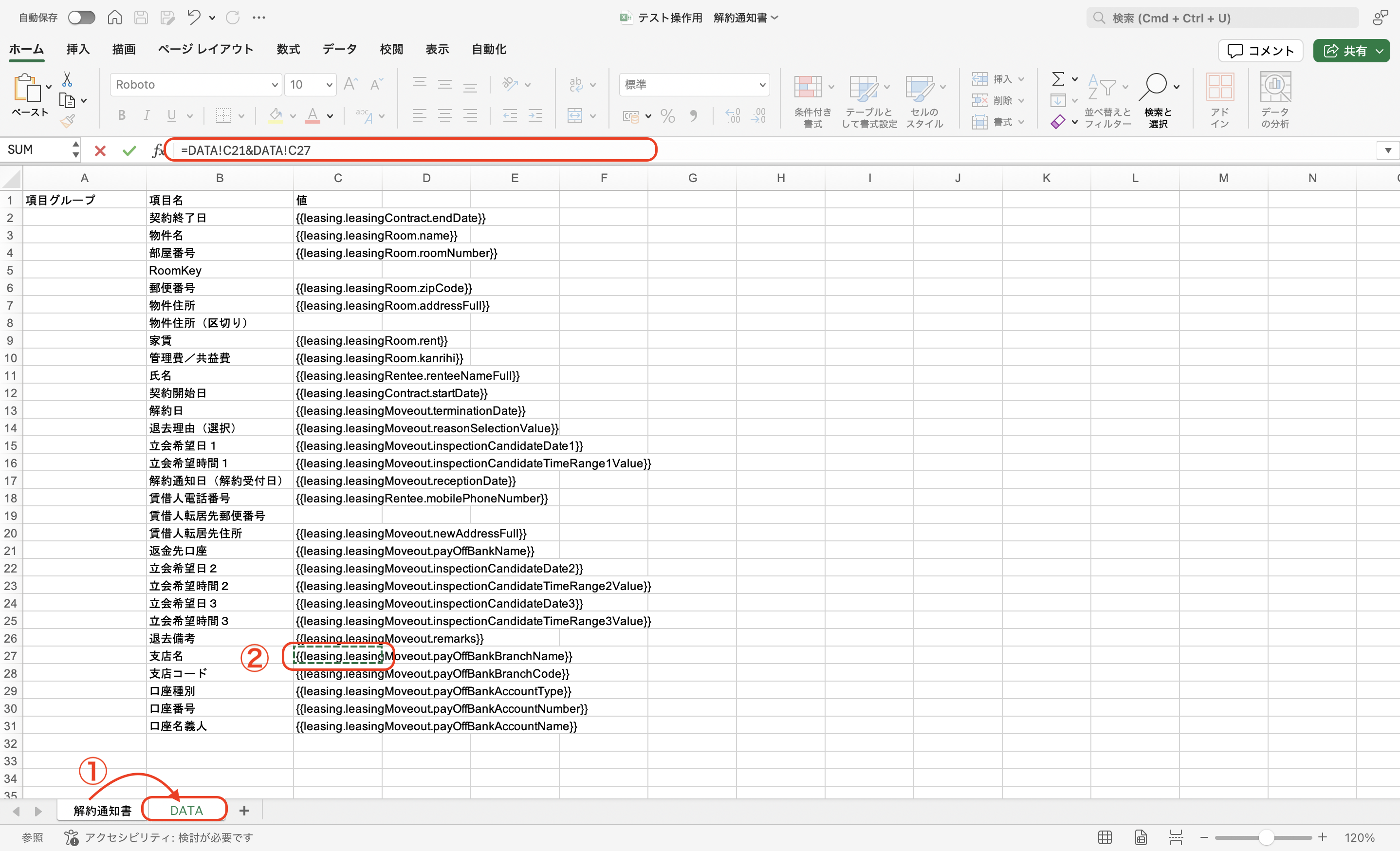Click the increase indent icon
The height and width of the screenshot is (851, 1400).
[535, 115]
